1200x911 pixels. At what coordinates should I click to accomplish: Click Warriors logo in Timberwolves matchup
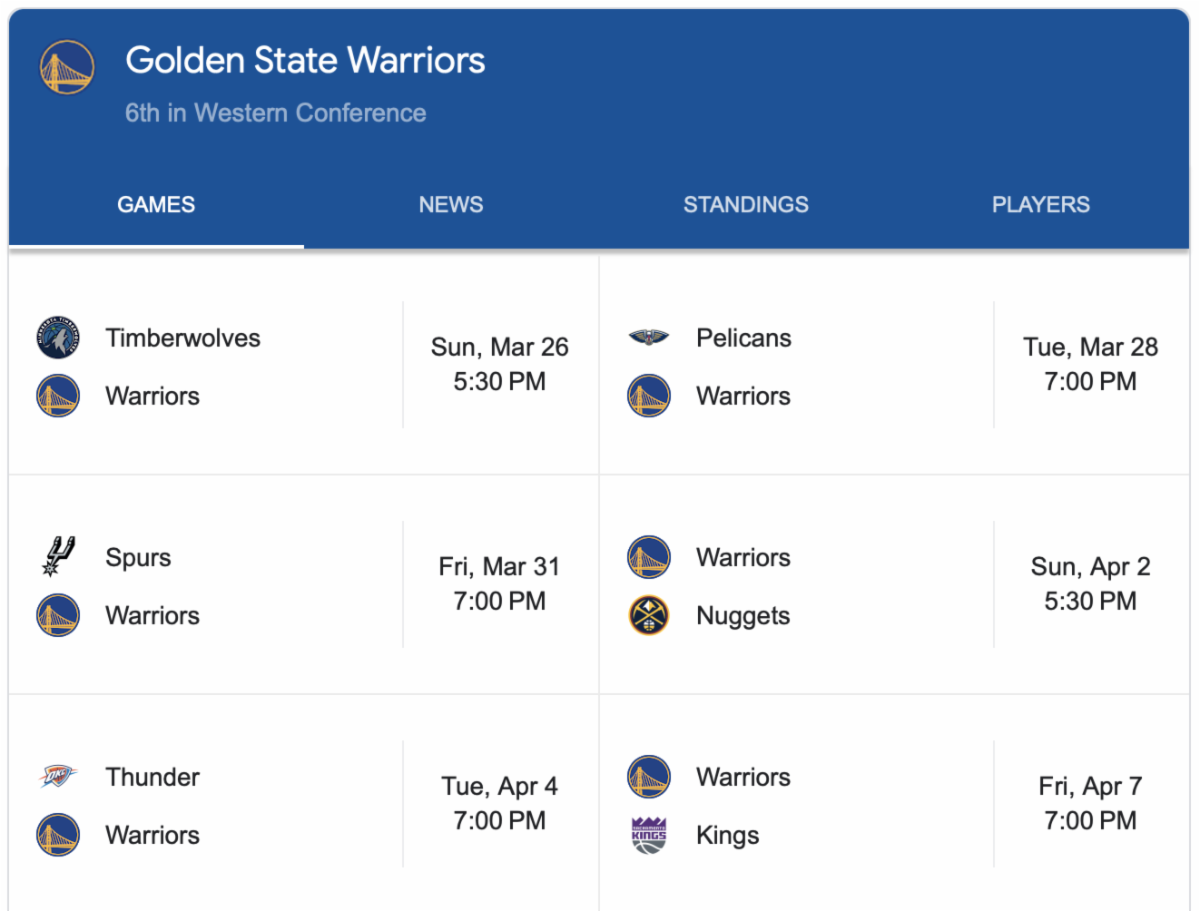(x=58, y=396)
